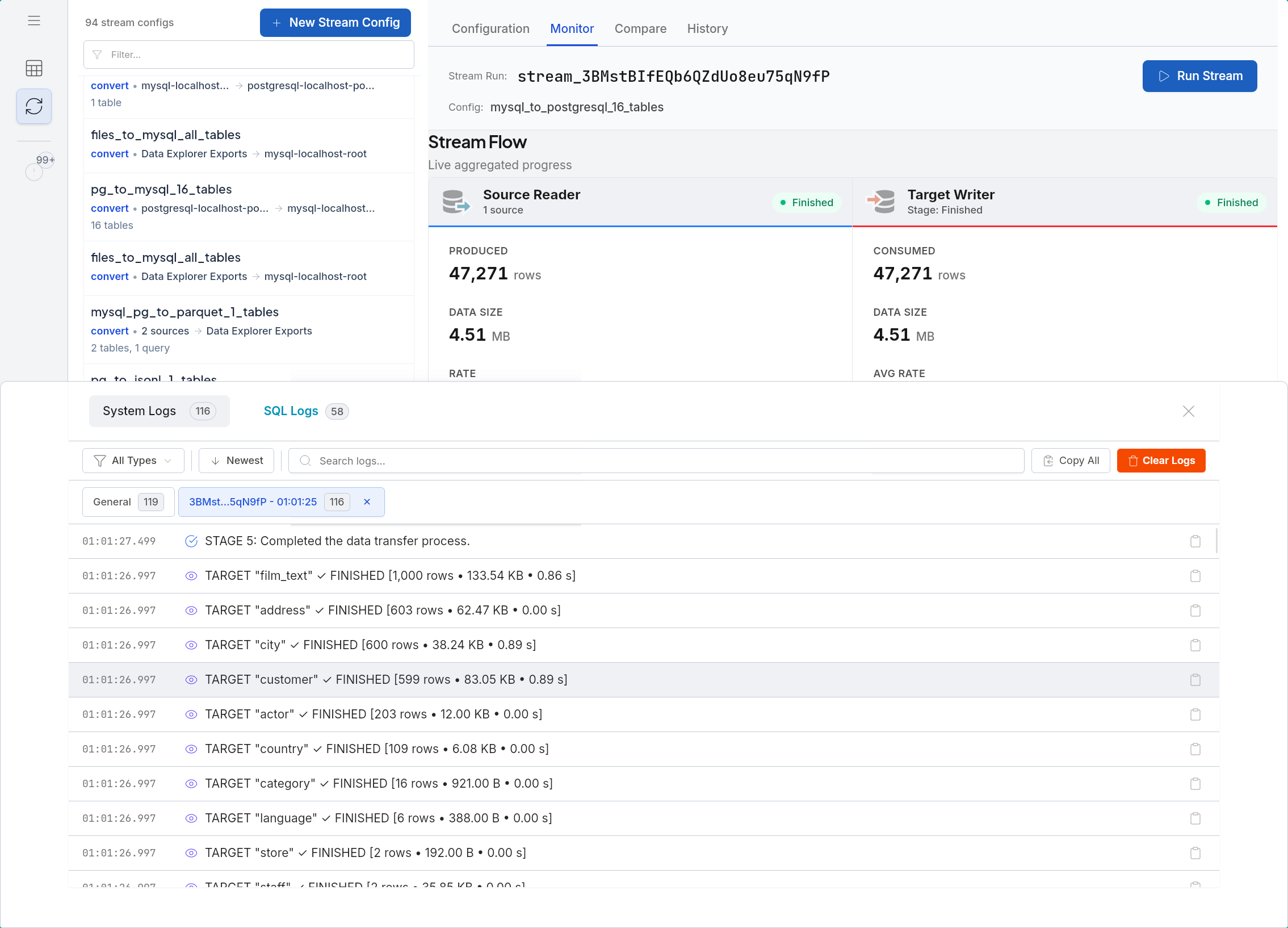Viewport: 1288px width, 928px height.
Task: Select the streams refresh arrows sidebar icon
Action: click(34, 106)
